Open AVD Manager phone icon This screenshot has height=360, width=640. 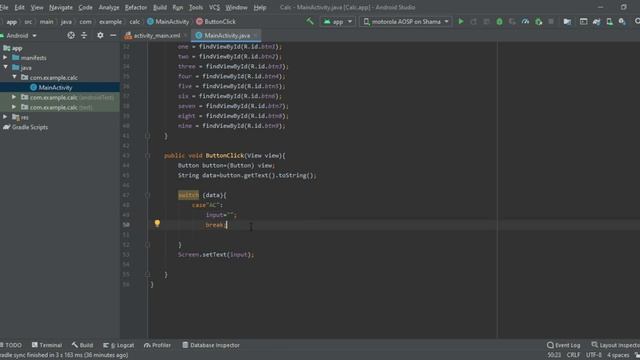[x=609, y=22]
